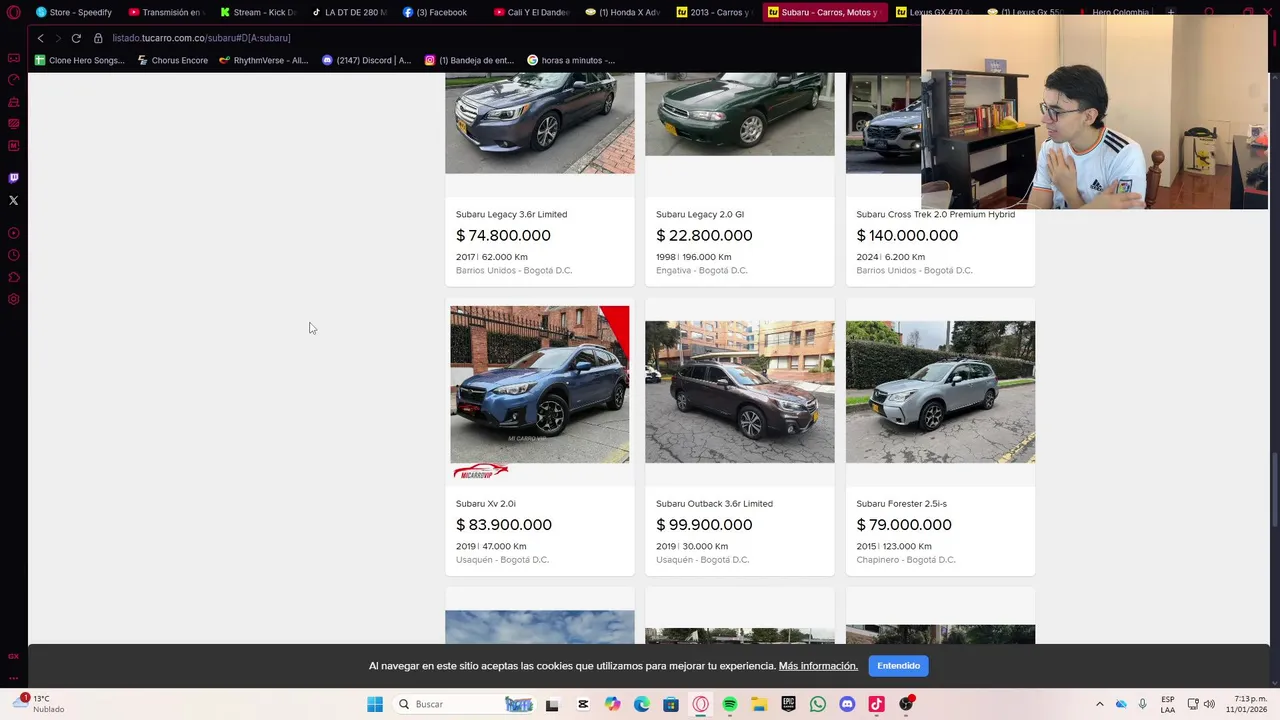
Task: Open Chorus Encore bookmark
Action: pos(173,60)
